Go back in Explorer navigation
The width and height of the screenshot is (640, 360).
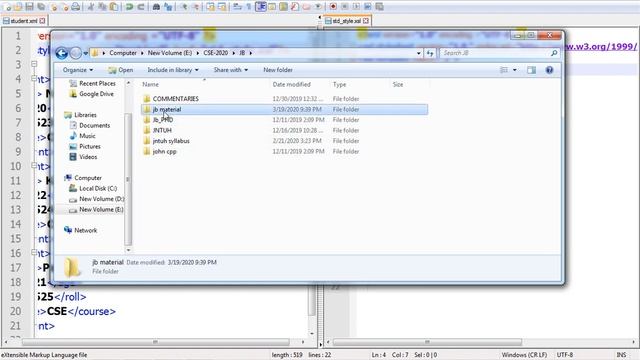[62, 53]
